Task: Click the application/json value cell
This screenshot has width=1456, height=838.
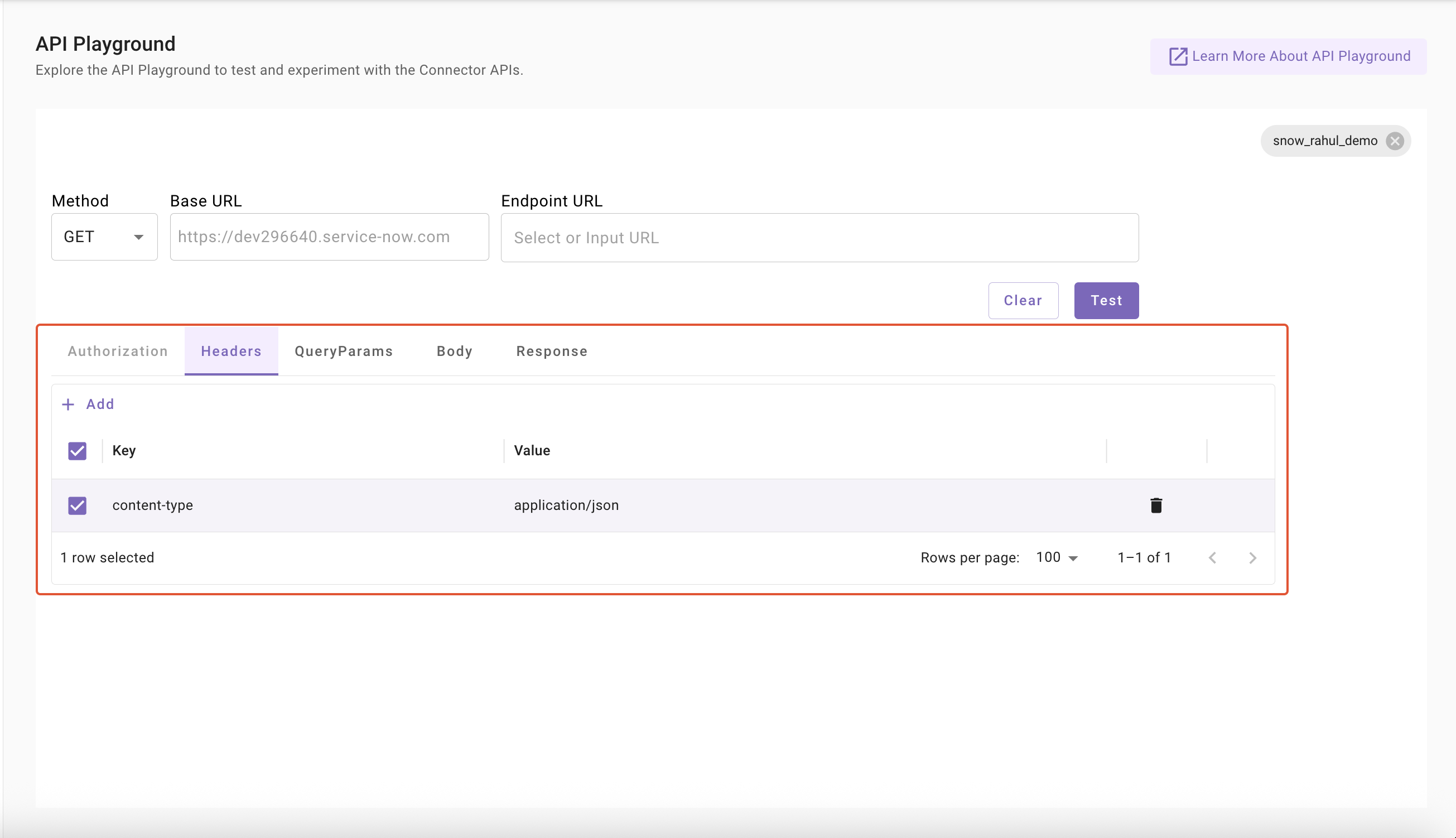Action: click(805, 505)
